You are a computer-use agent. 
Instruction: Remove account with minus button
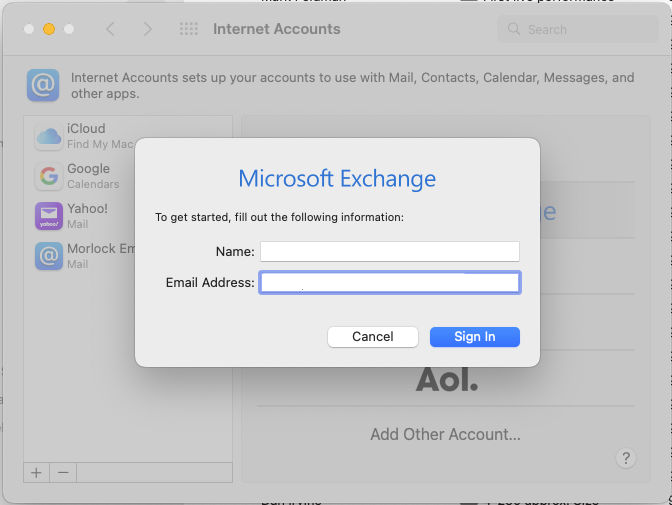click(x=63, y=472)
